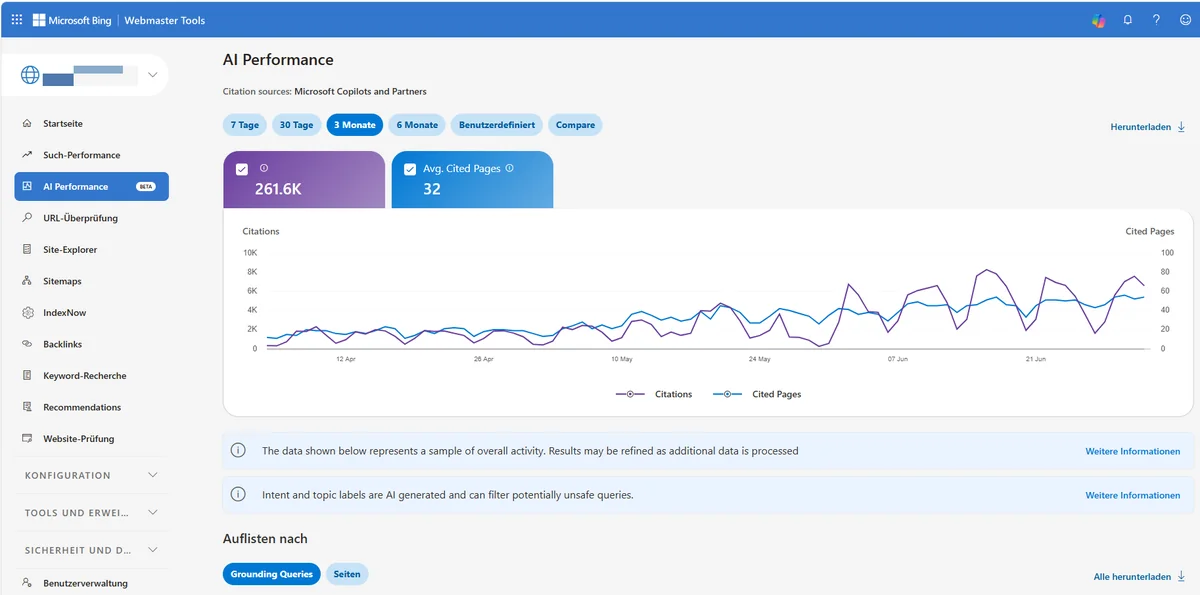Screen dimensions: 1200x595
Task: Click the Herunterladen download arrow icon
Action: pyautogui.click(x=1181, y=127)
